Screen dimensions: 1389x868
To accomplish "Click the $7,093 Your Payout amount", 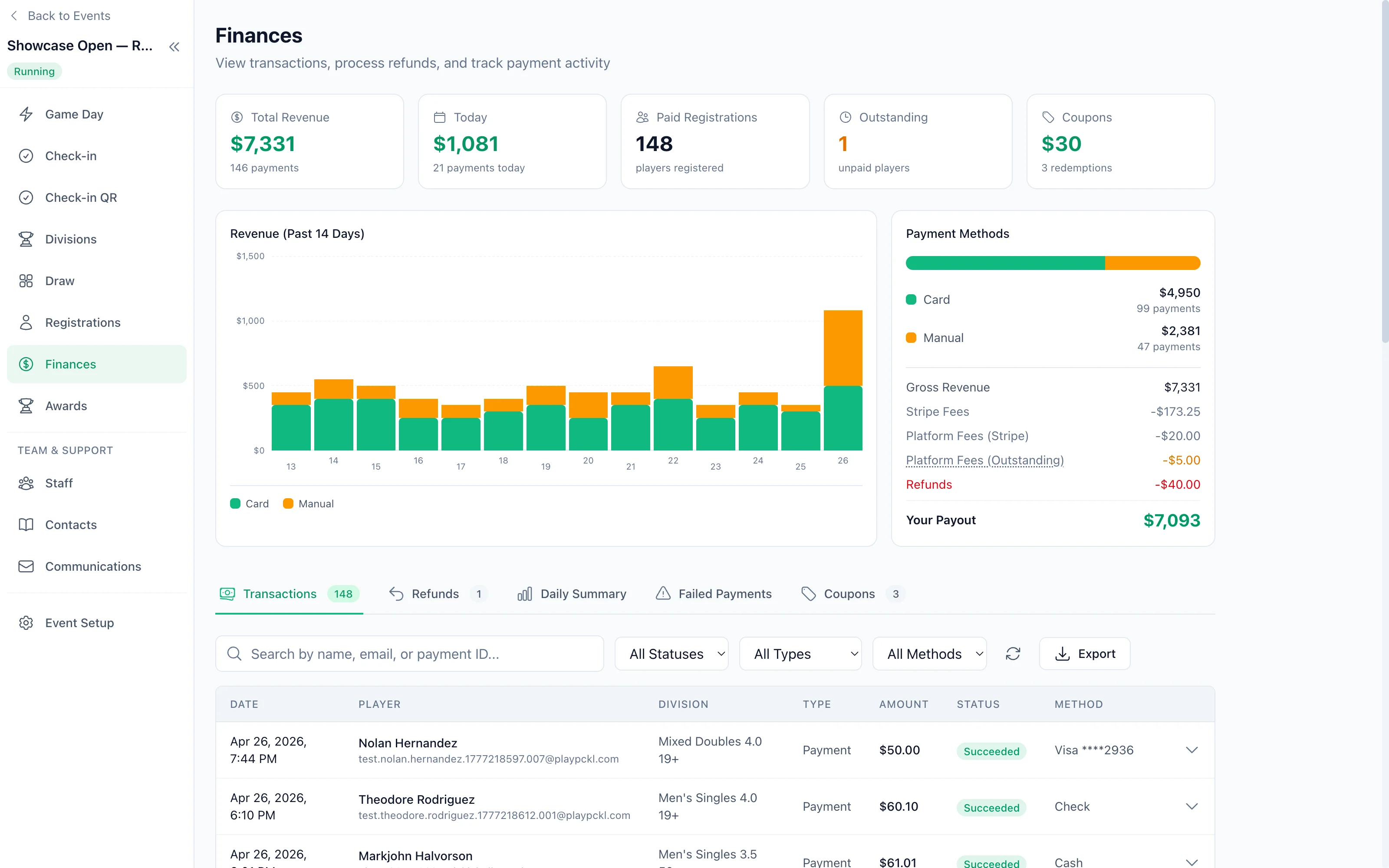I will (1172, 520).
